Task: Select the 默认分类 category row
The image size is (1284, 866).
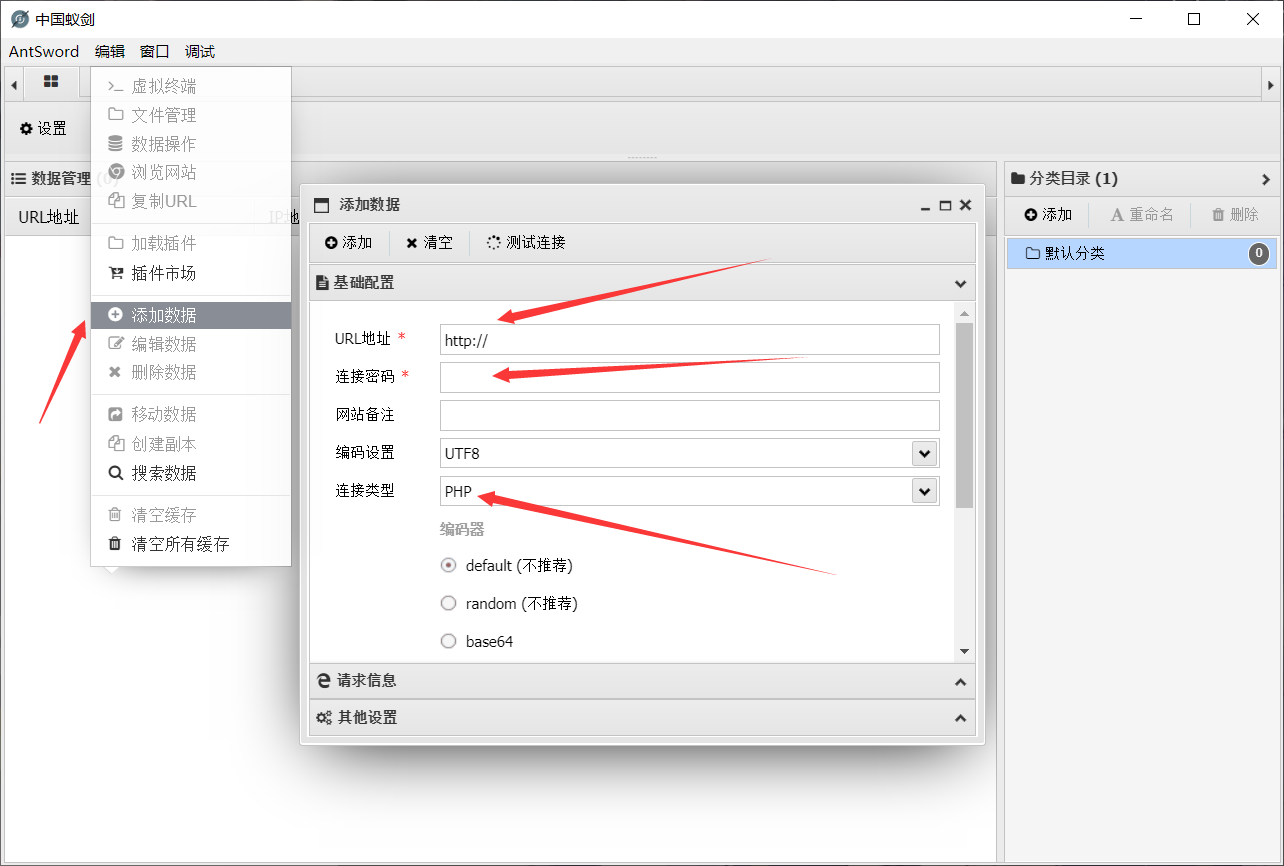Action: point(1142,253)
